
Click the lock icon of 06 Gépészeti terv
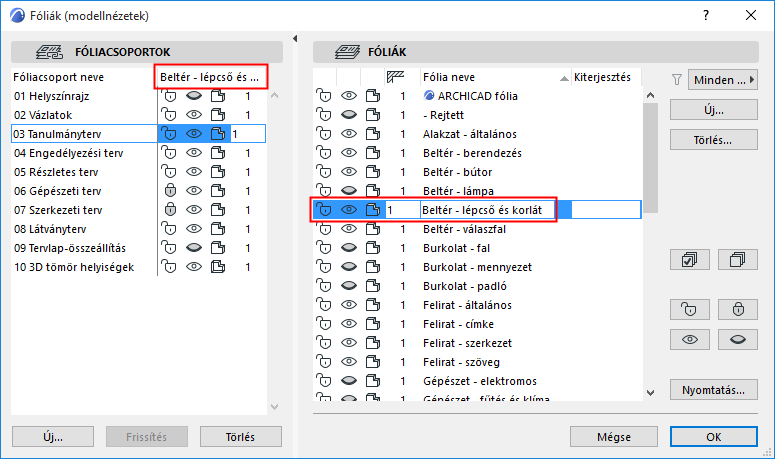click(169, 191)
